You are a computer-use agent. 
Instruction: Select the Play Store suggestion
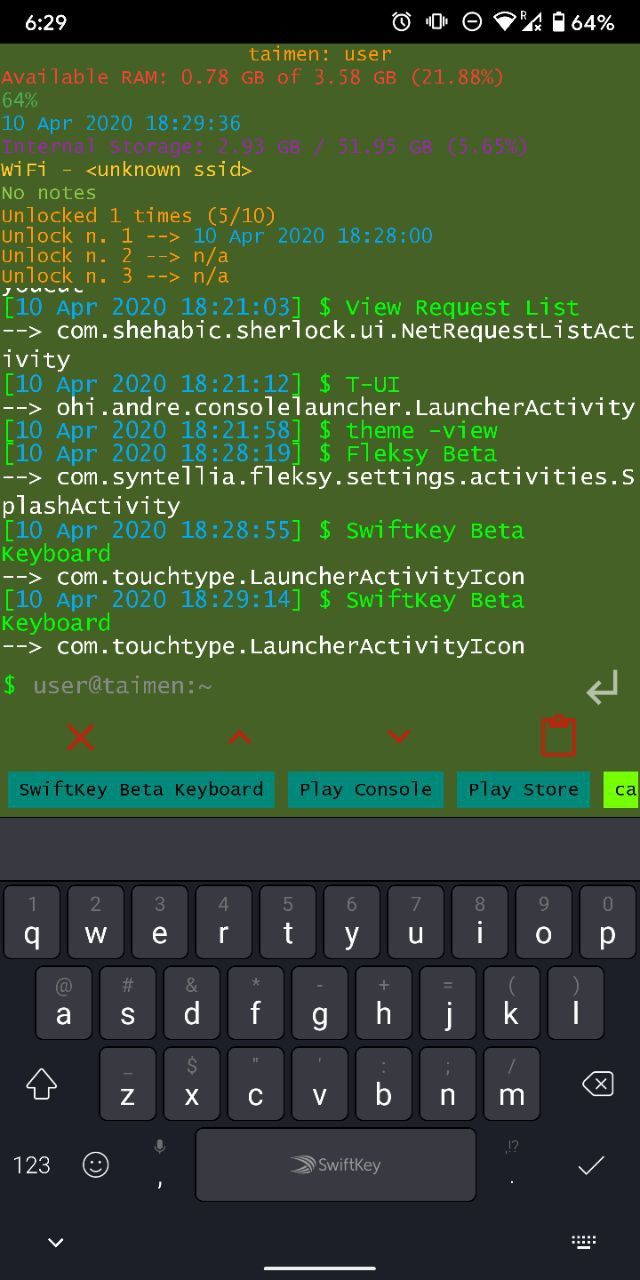pos(524,789)
